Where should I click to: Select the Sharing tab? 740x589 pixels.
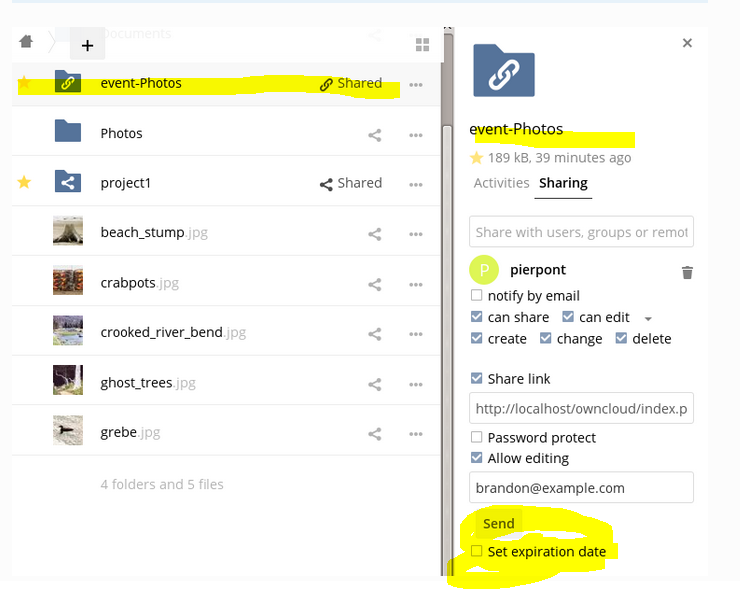click(x=563, y=183)
